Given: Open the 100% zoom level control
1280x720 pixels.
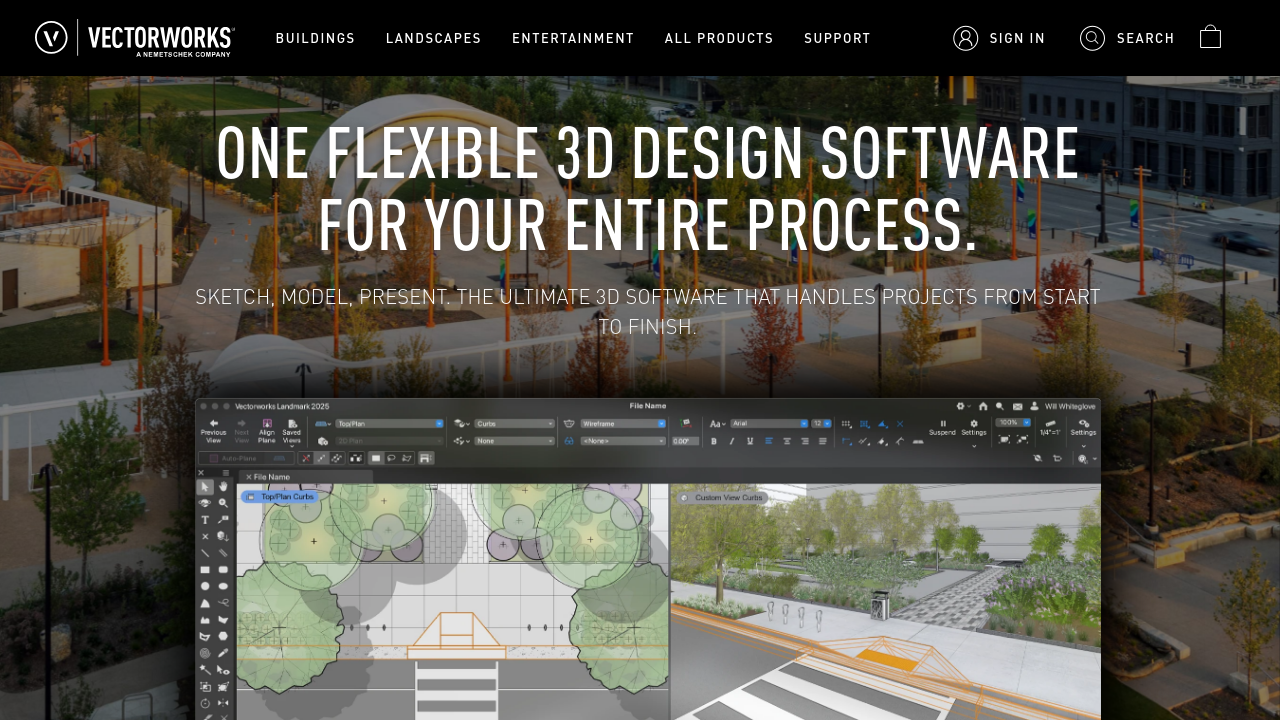Looking at the screenshot, I should [x=1013, y=422].
